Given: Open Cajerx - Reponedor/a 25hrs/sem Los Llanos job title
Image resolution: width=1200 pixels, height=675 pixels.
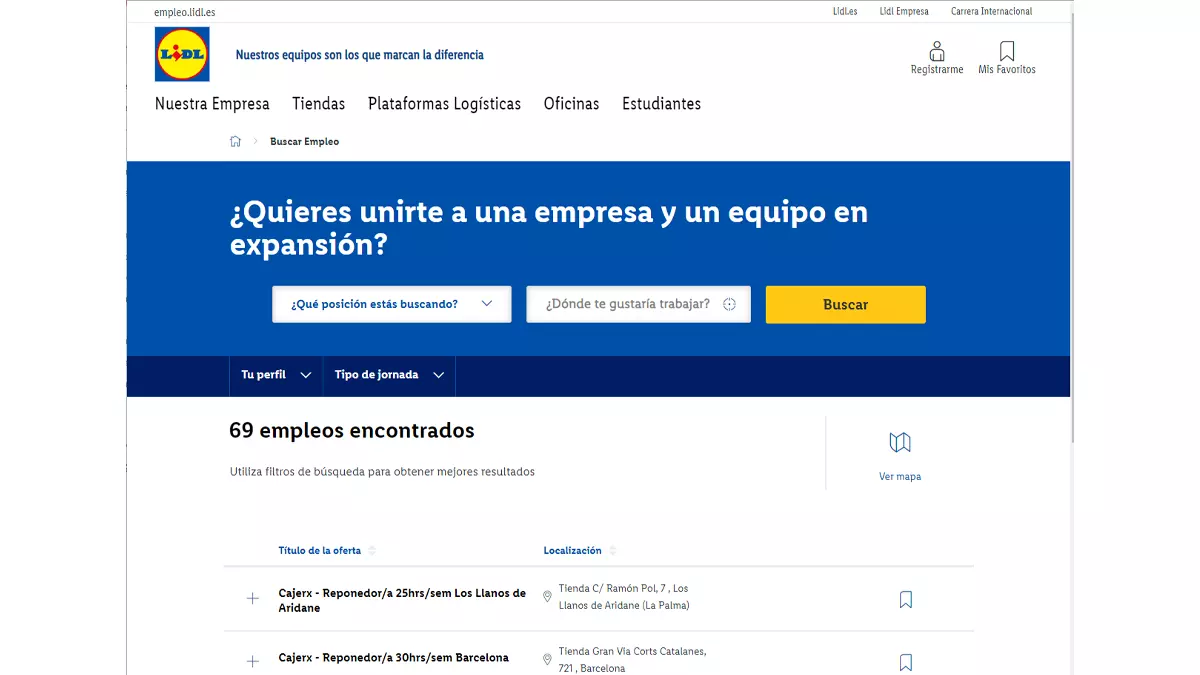Looking at the screenshot, I should click(402, 600).
